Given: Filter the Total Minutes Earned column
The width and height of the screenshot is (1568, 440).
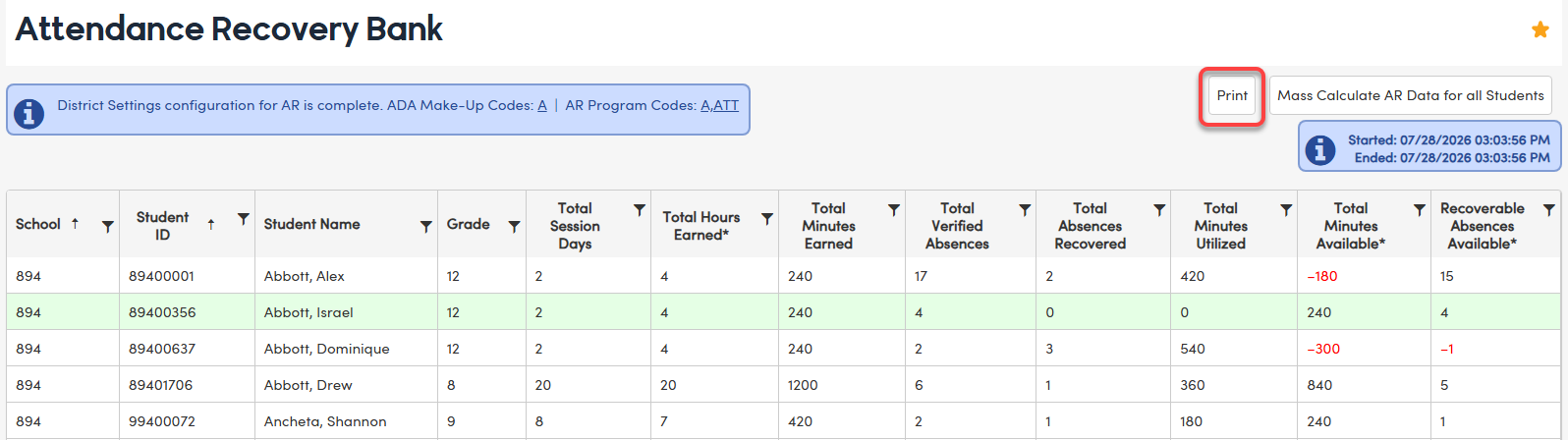Looking at the screenshot, I should pyautogui.click(x=894, y=210).
